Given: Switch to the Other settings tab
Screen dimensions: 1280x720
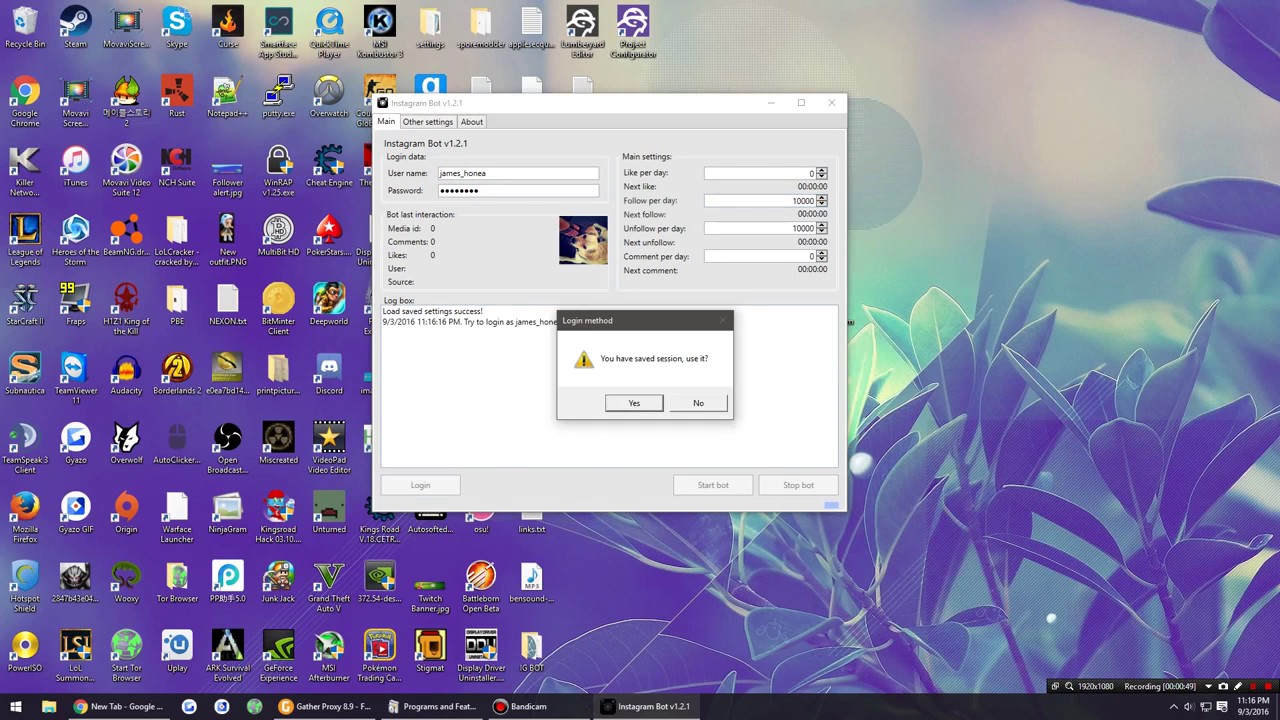Looking at the screenshot, I should pos(427,122).
